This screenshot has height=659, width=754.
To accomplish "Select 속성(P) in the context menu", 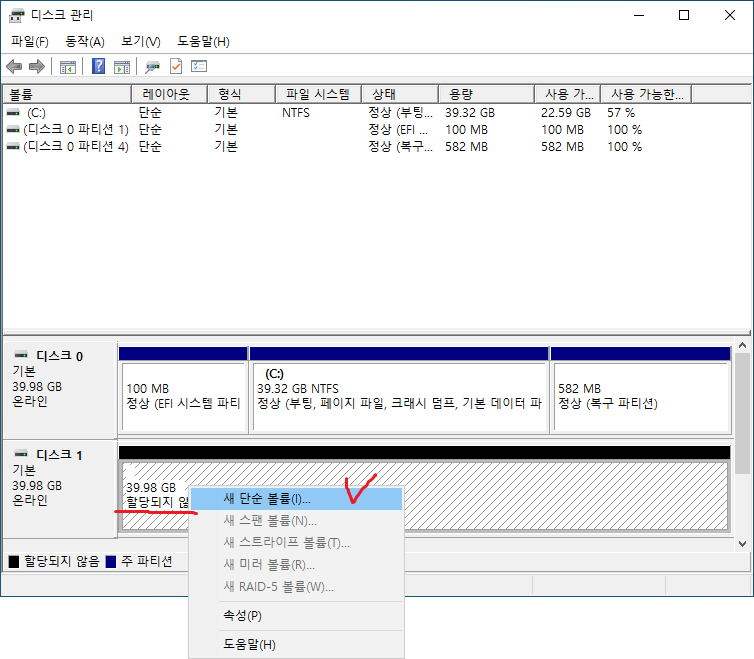I will [296, 615].
